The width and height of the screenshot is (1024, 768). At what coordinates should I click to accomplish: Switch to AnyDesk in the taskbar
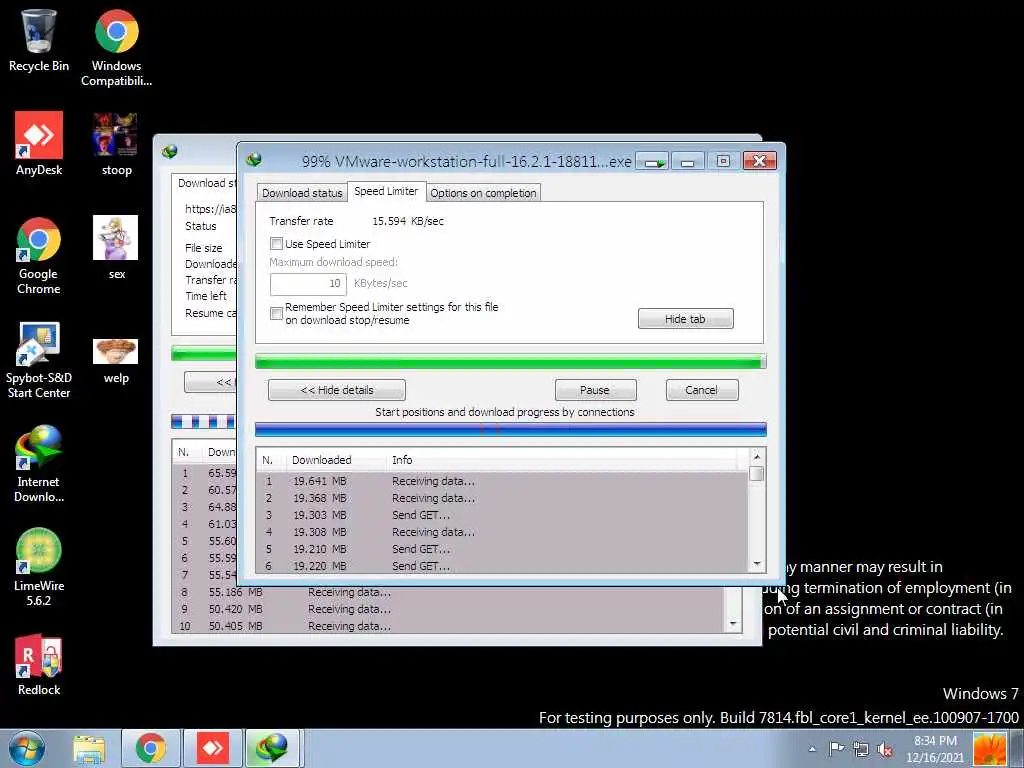click(213, 748)
